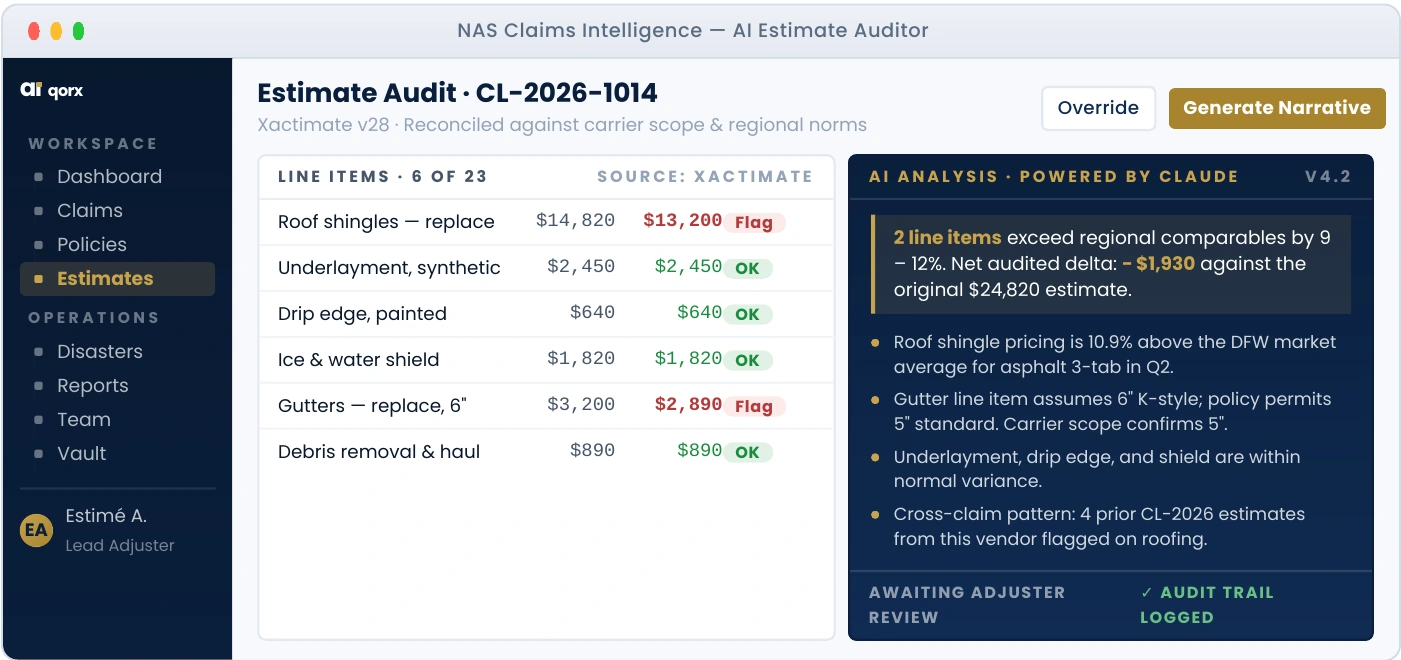This screenshot has height=660, width=1401.
Task: Click OK badge on Ice & water shield row
Action: [x=747, y=360]
